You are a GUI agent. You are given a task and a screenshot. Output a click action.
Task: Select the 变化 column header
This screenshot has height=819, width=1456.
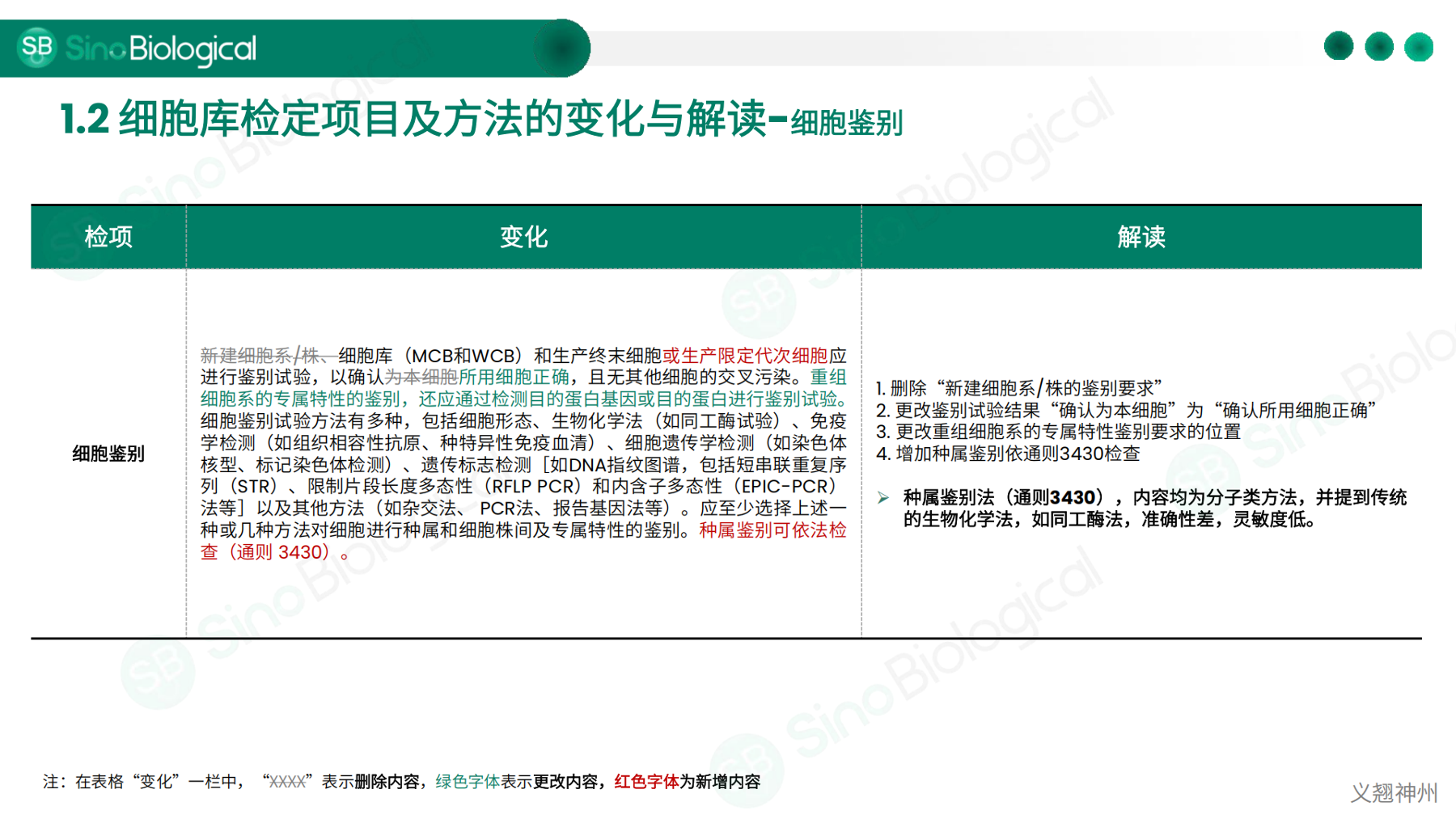[x=523, y=237]
